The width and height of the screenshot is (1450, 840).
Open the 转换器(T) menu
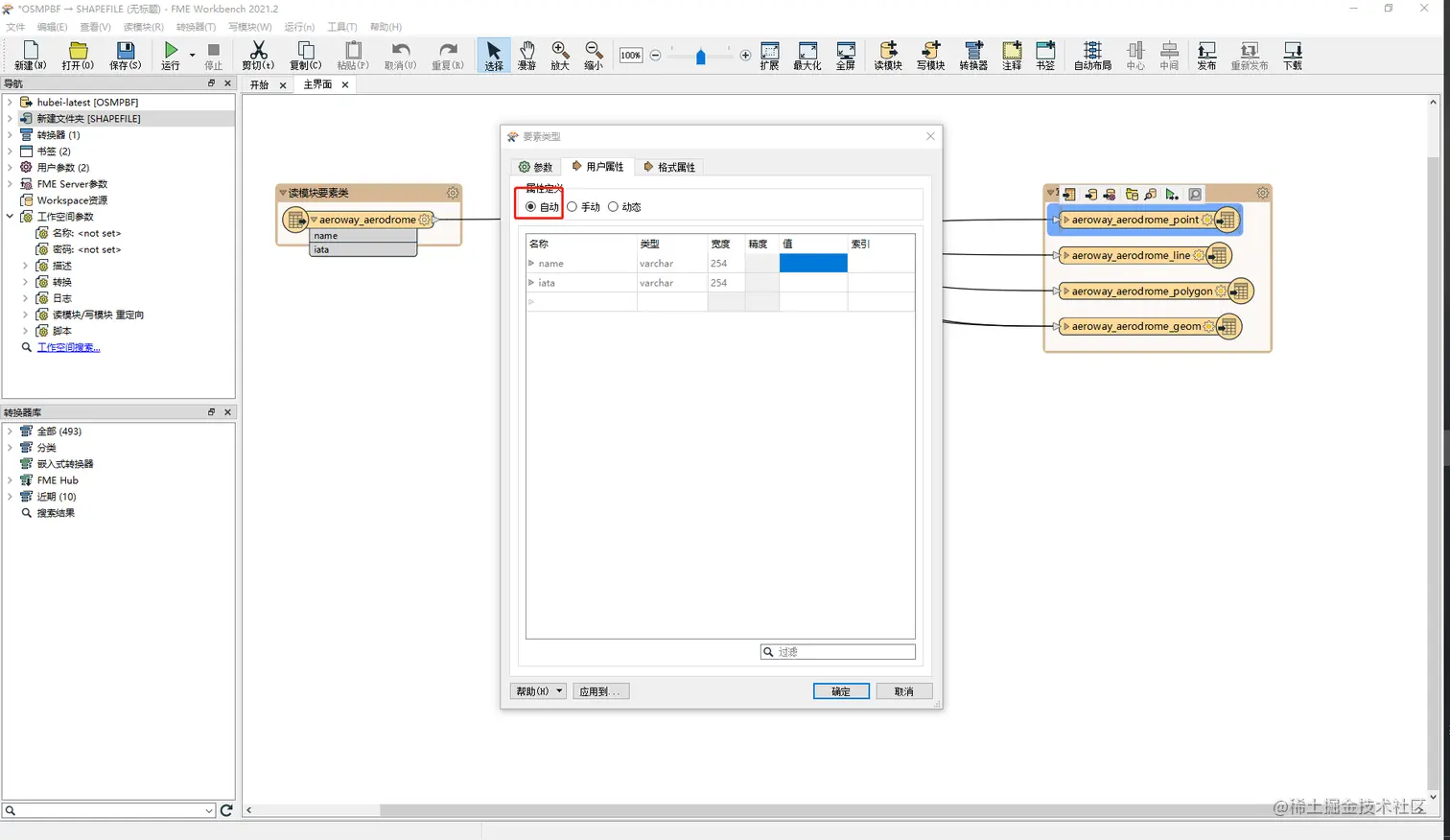coord(196,27)
